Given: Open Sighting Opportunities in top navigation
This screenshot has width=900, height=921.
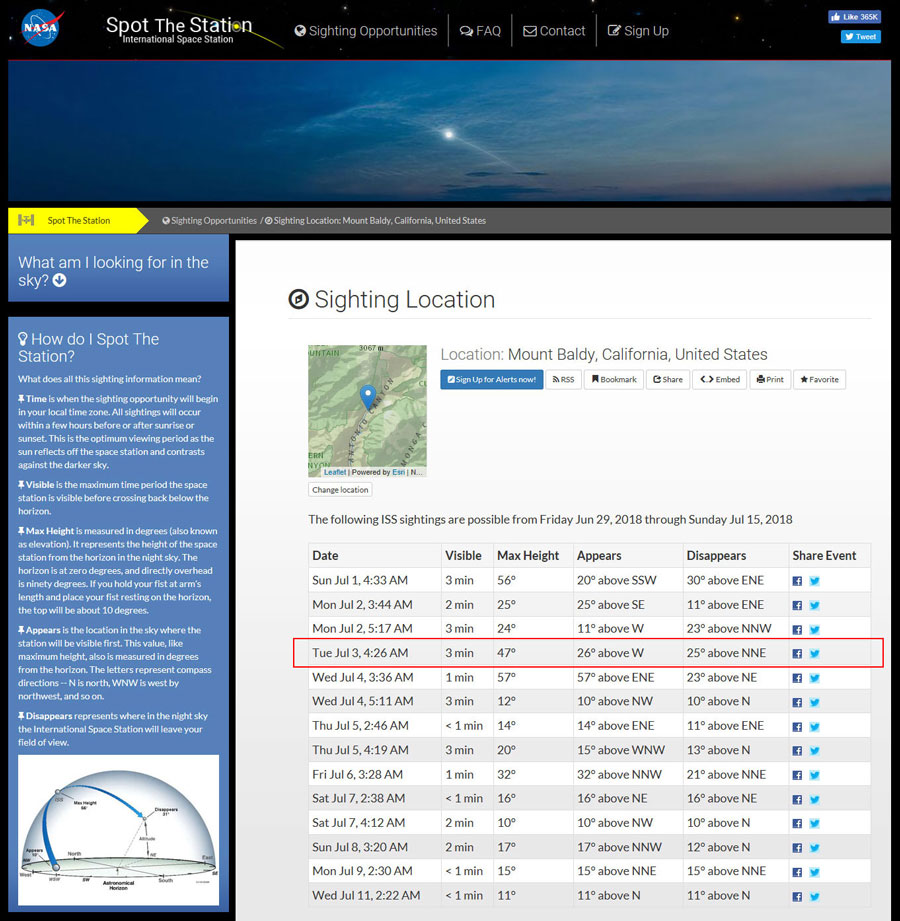Looking at the screenshot, I should (366, 31).
